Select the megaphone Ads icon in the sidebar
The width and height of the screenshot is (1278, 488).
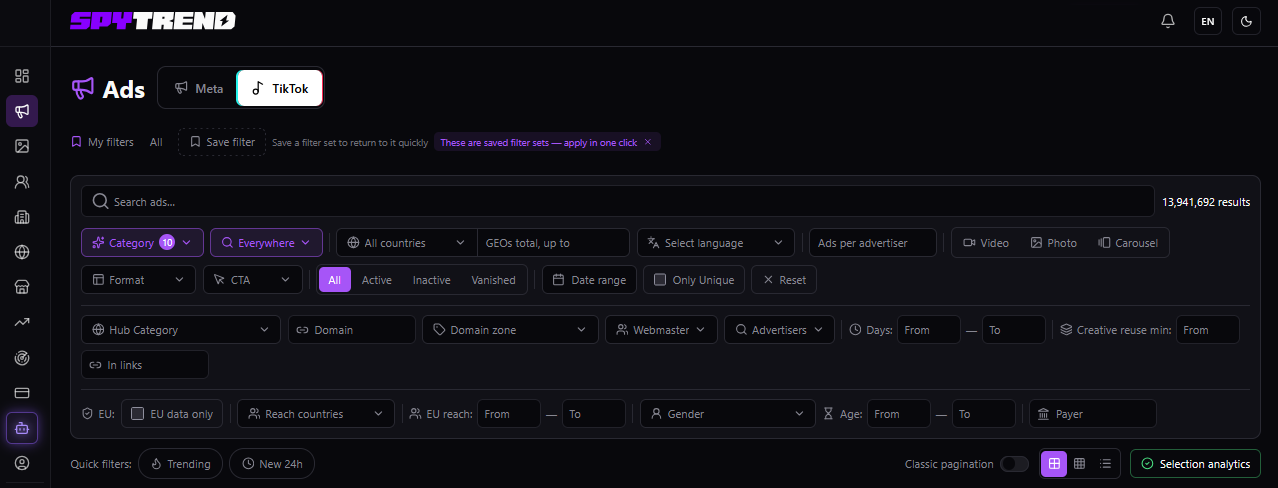tap(22, 111)
